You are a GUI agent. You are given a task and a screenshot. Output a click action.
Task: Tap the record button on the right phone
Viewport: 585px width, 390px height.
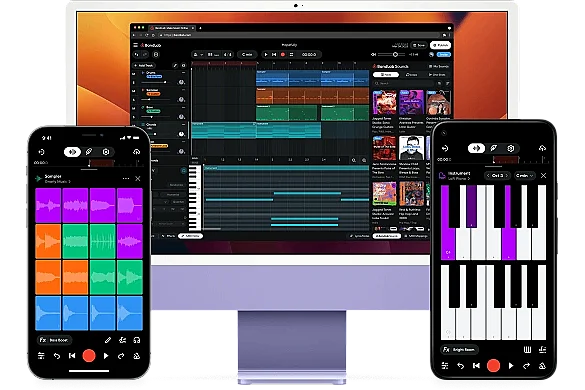coord(493,365)
